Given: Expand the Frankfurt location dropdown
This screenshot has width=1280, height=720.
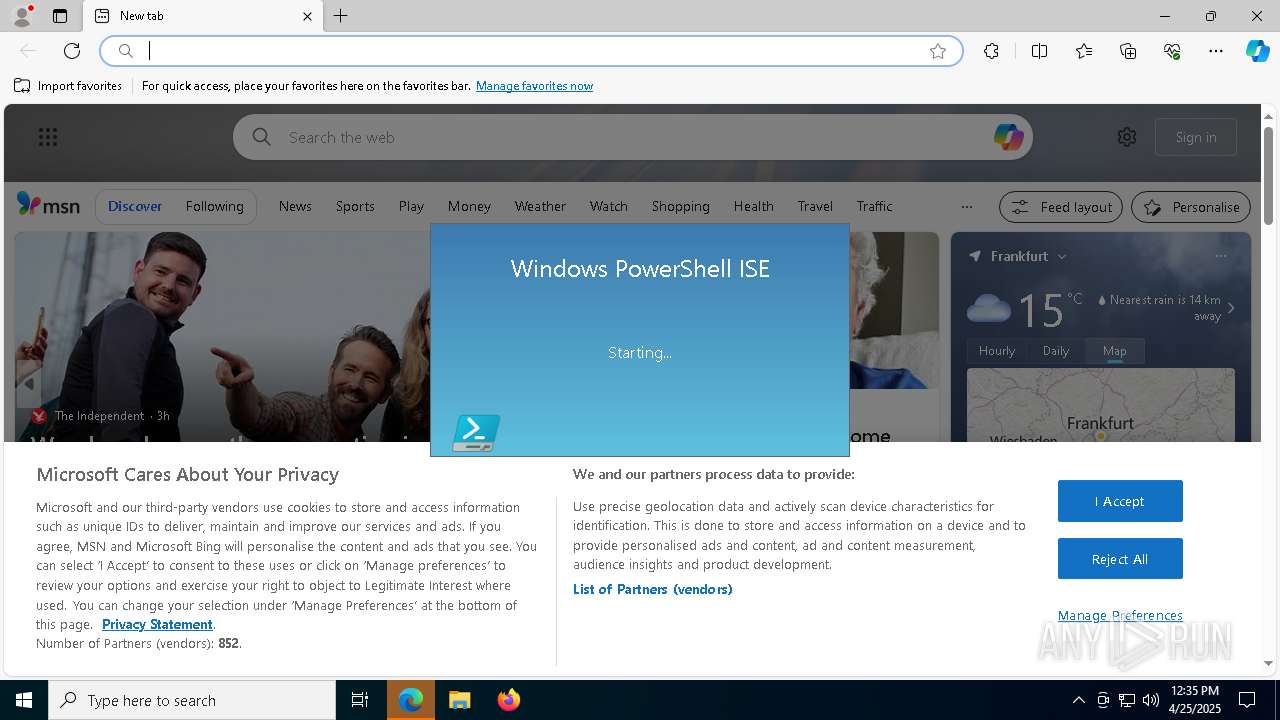Looking at the screenshot, I should pyautogui.click(x=1062, y=257).
